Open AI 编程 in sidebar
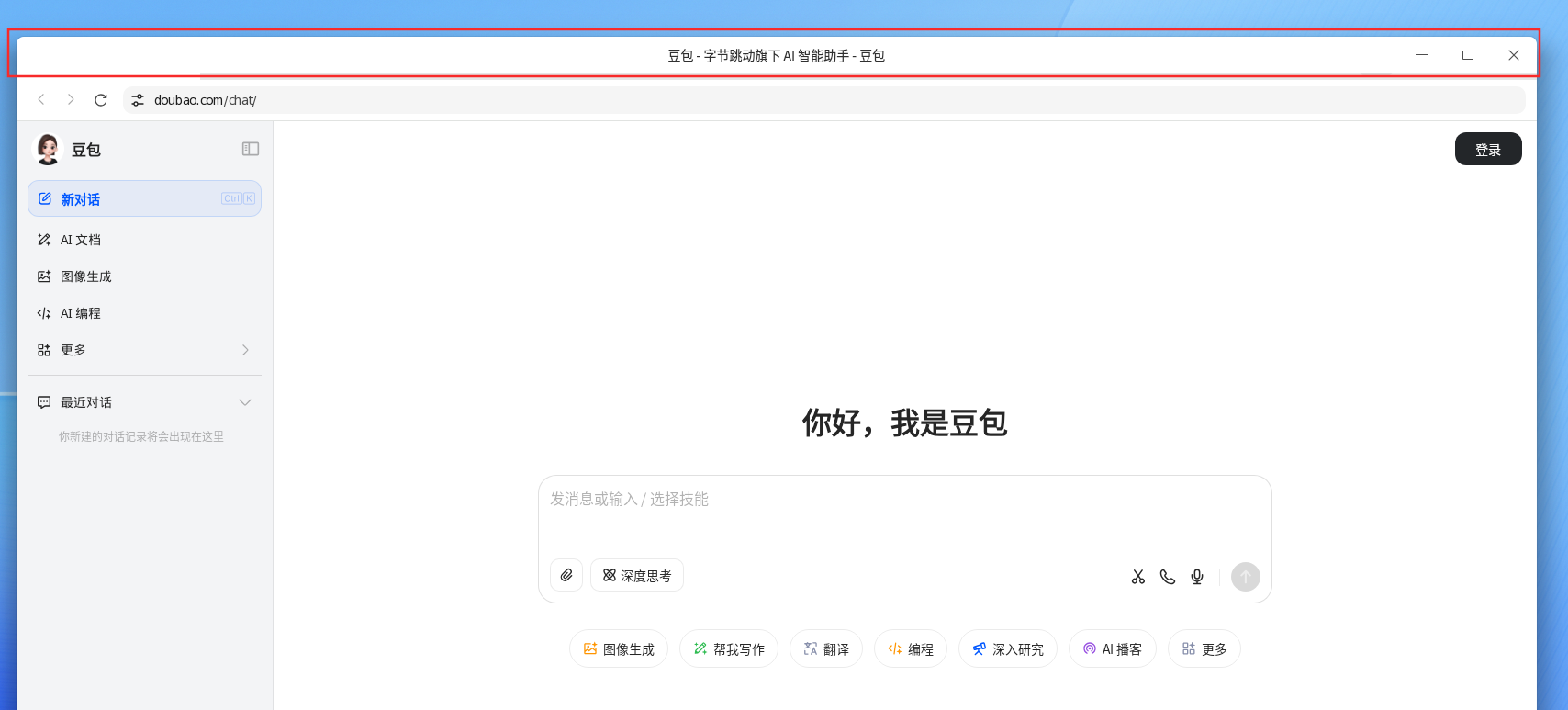This screenshot has width=1568, height=710. coord(145,313)
